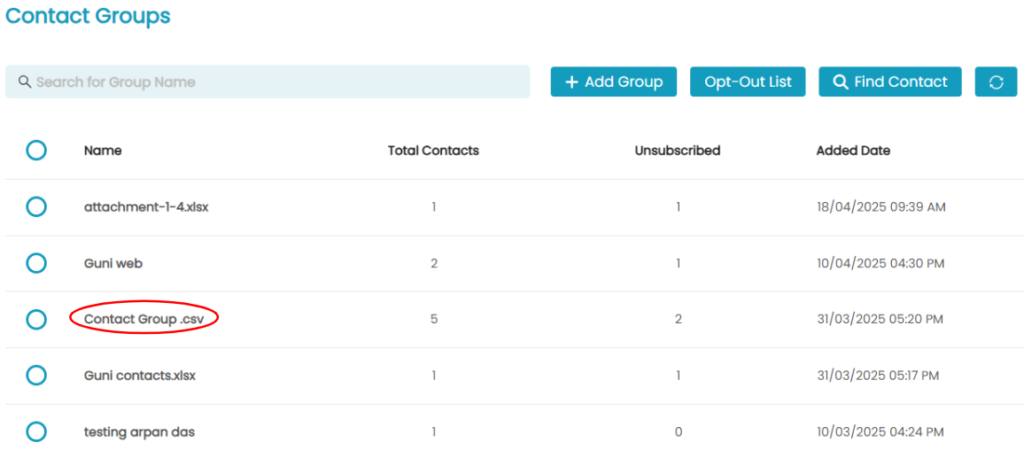The image size is (1024, 450).
Task: Check the Guni contacts.xlsx row circle
Action: click(x=37, y=376)
